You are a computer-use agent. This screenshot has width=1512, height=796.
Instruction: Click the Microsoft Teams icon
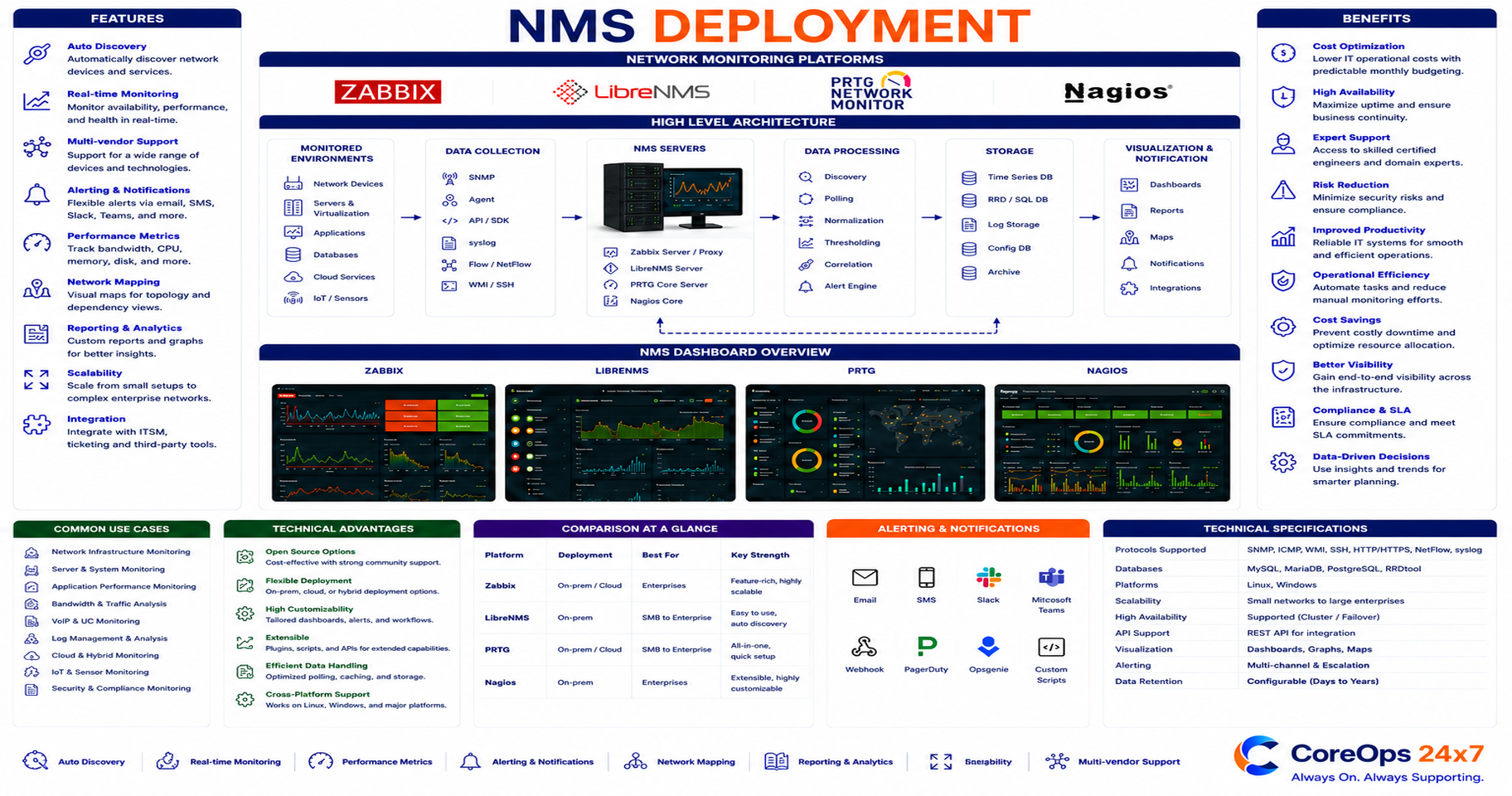pos(1051,577)
